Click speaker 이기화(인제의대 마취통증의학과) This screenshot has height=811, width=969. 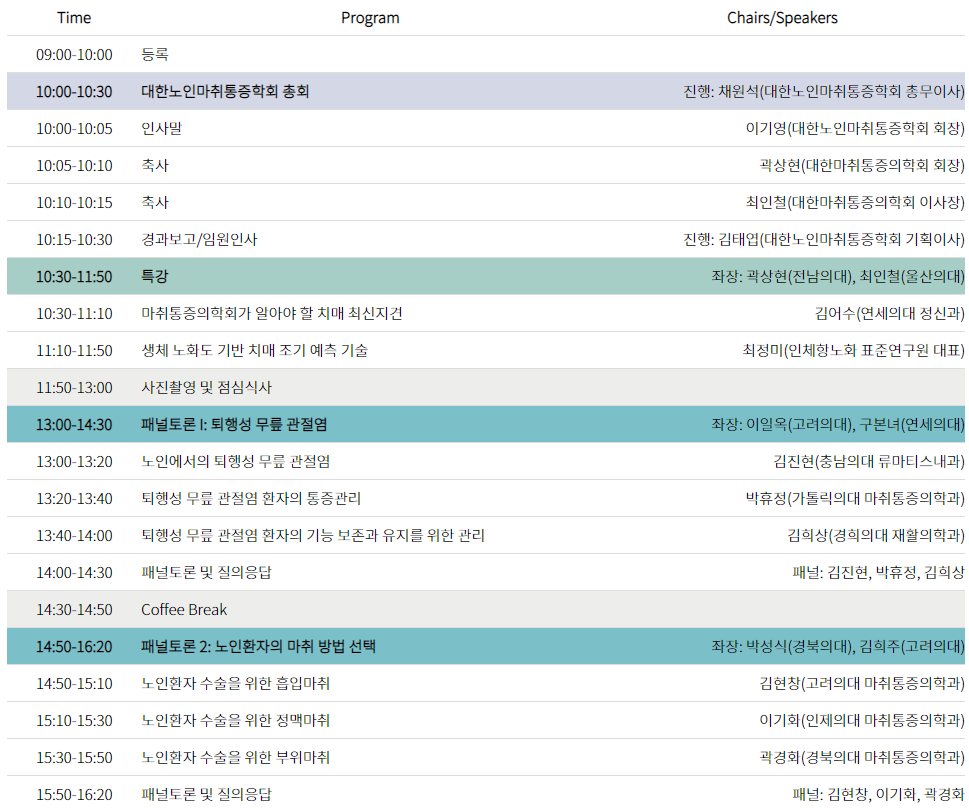click(x=861, y=721)
